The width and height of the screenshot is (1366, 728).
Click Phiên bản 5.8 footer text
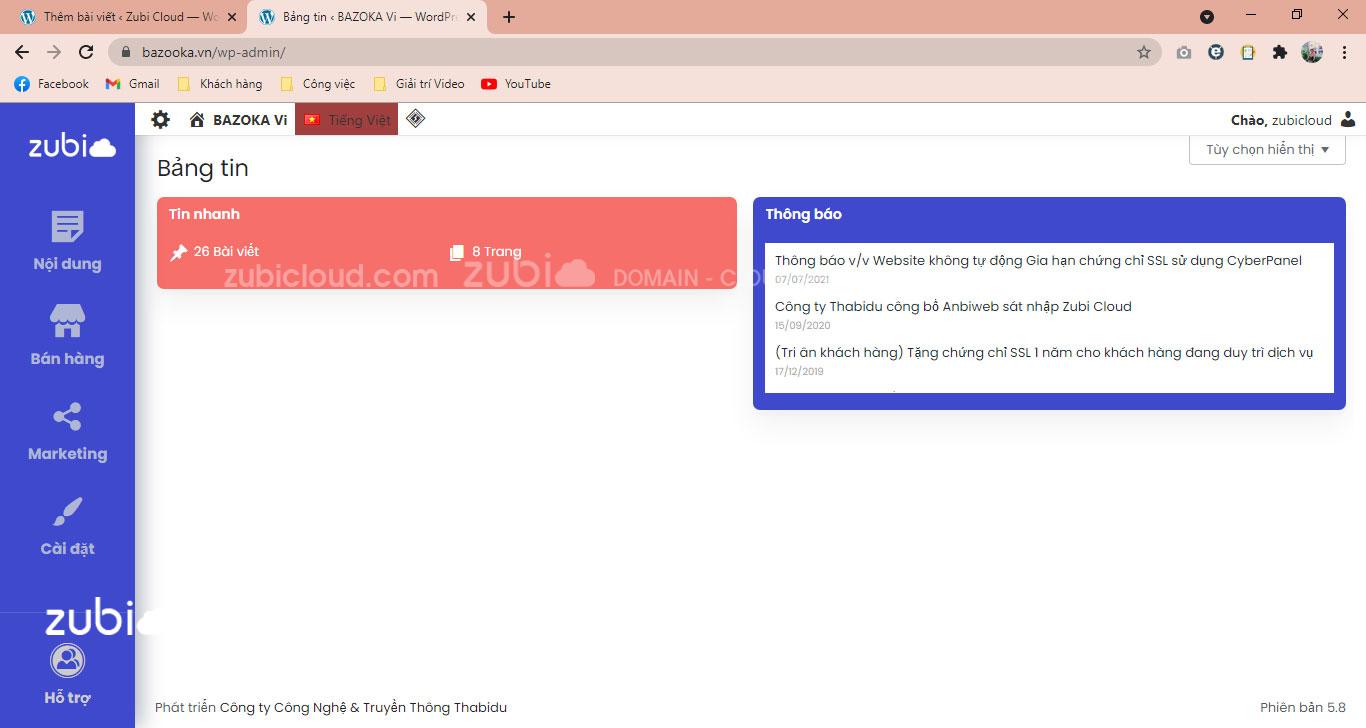(x=1303, y=708)
